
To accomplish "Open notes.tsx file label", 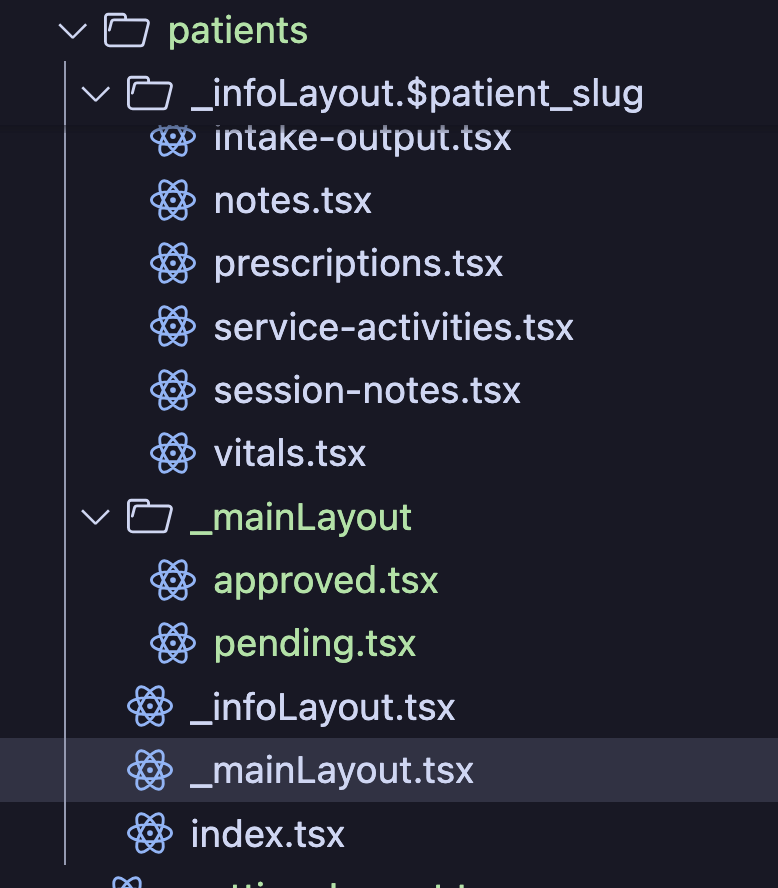I will [x=293, y=201].
